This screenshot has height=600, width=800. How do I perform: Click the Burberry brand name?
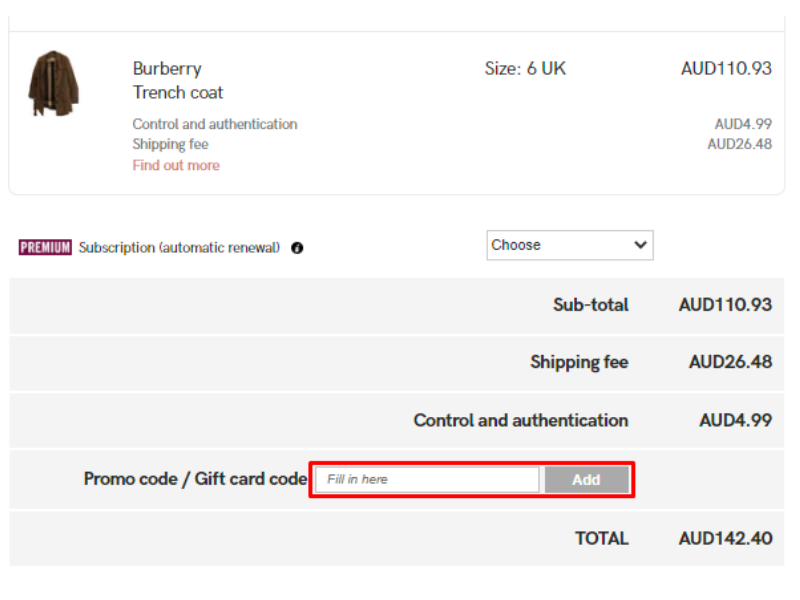click(167, 68)
